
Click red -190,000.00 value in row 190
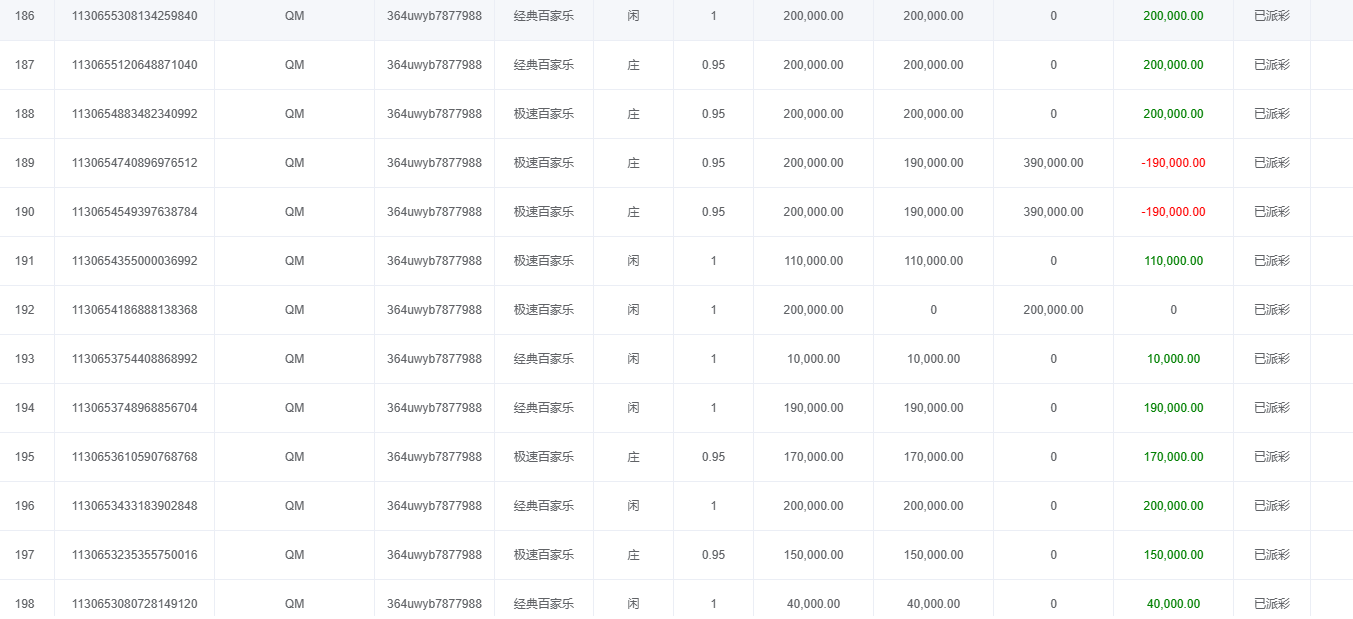coord(1173,212)
